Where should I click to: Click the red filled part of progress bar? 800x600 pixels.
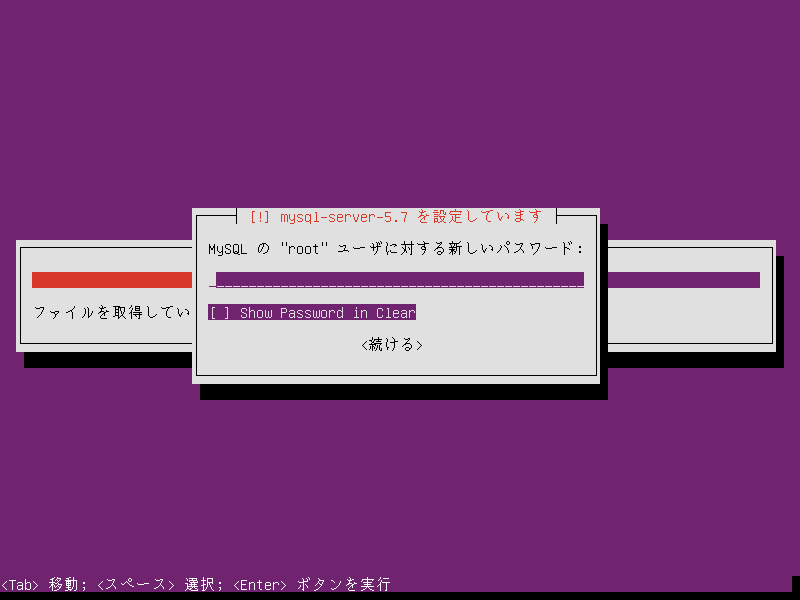[x=110, y=280]
